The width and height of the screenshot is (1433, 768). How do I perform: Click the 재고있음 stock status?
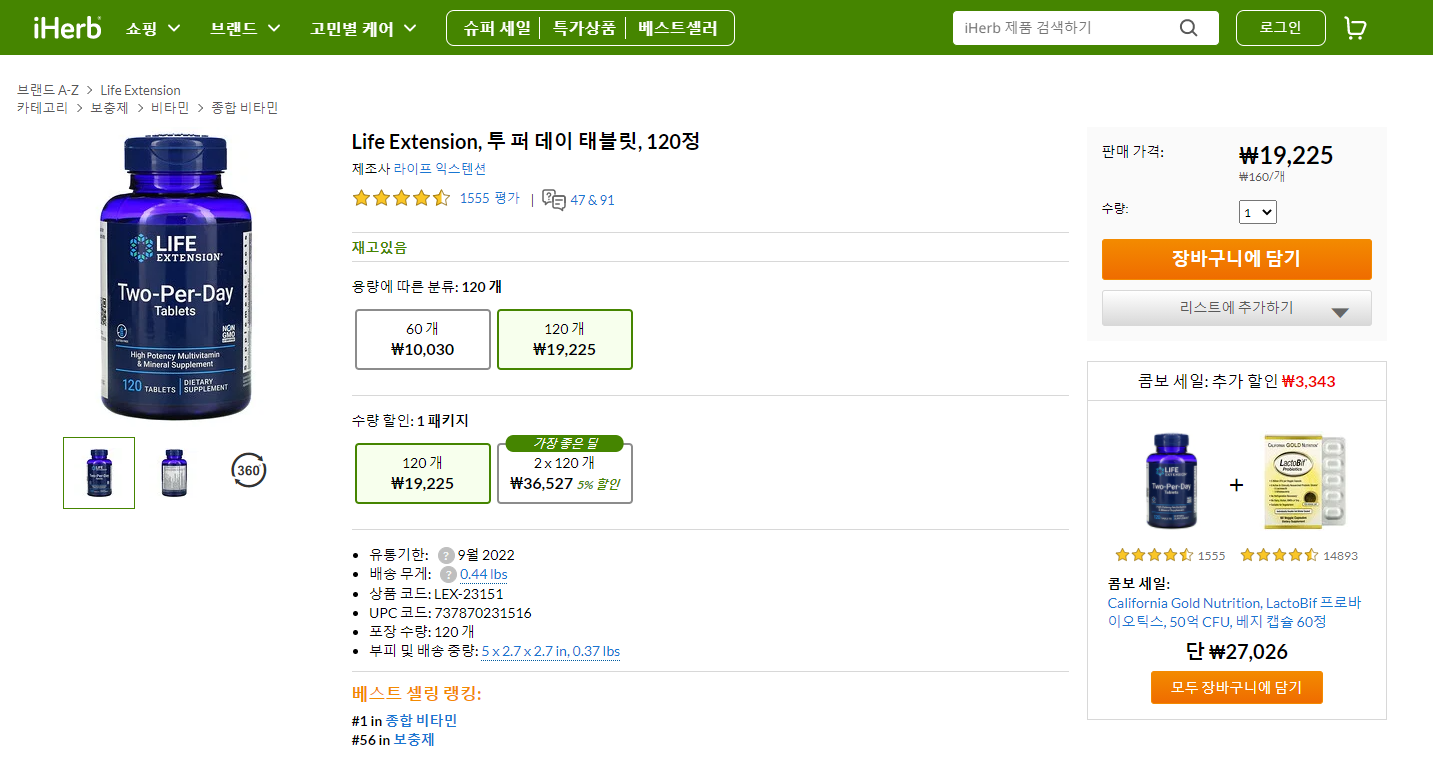click(379, 247)
